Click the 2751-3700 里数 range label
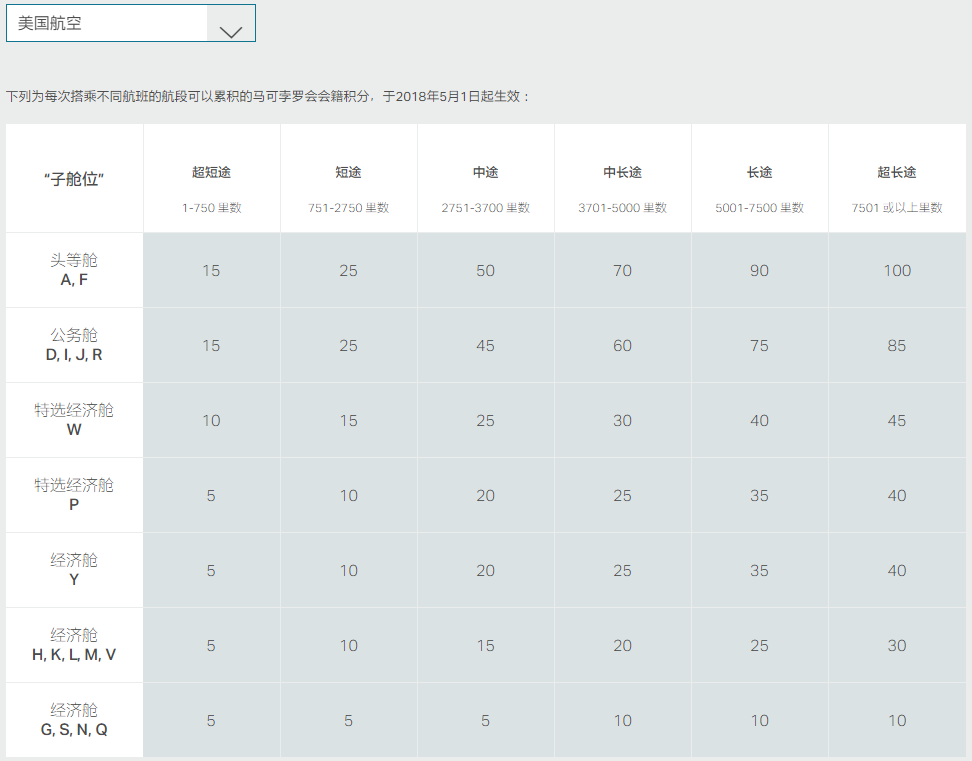This screenshot has height=761, width=972. (485, 208)
